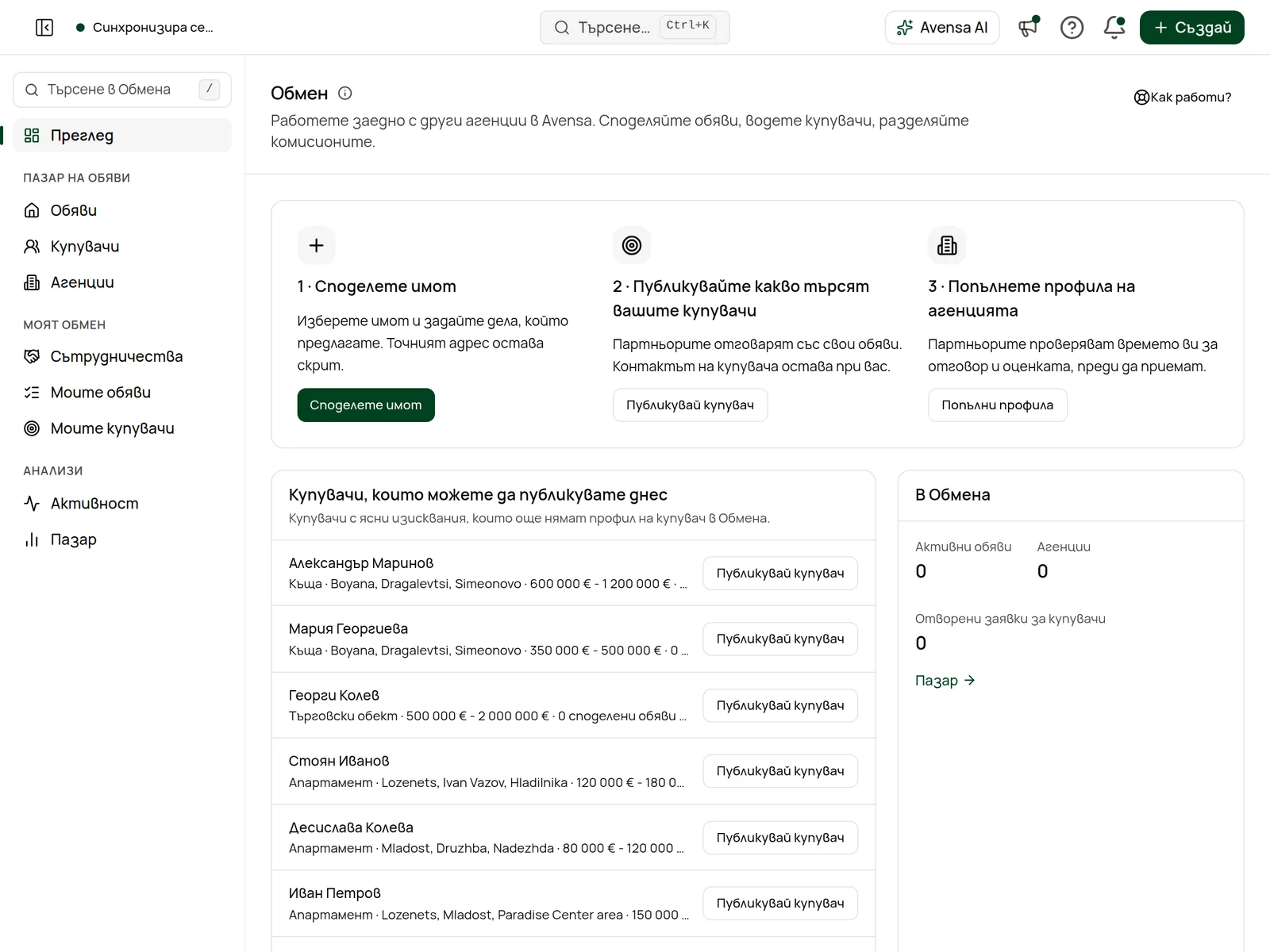Click green Споделете имот button
The width and height of the screenshot is (1270, 952).
coord(366,405)
